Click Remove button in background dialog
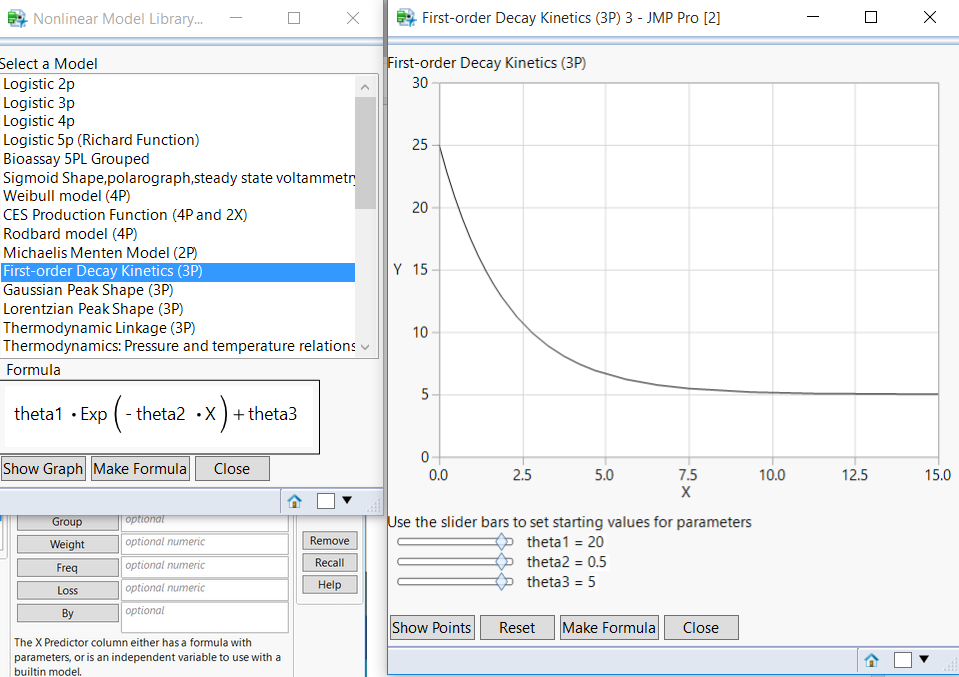 point(330,541)
